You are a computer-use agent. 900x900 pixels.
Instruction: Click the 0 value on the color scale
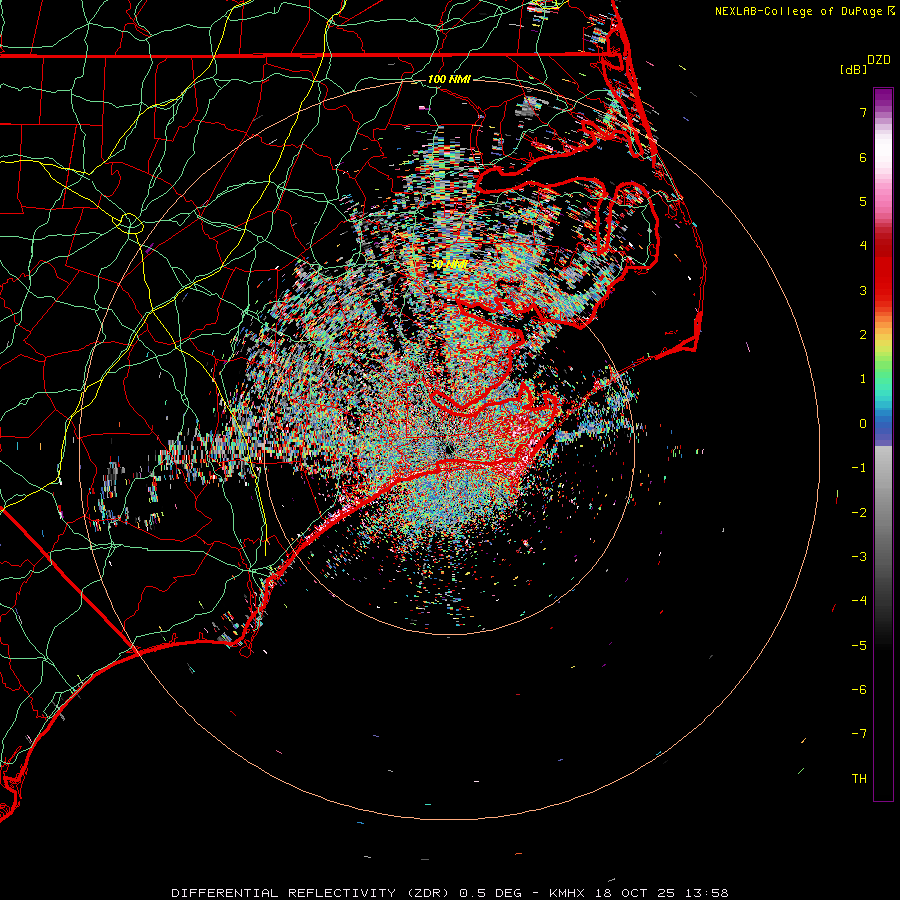click(x=863, y=424)
